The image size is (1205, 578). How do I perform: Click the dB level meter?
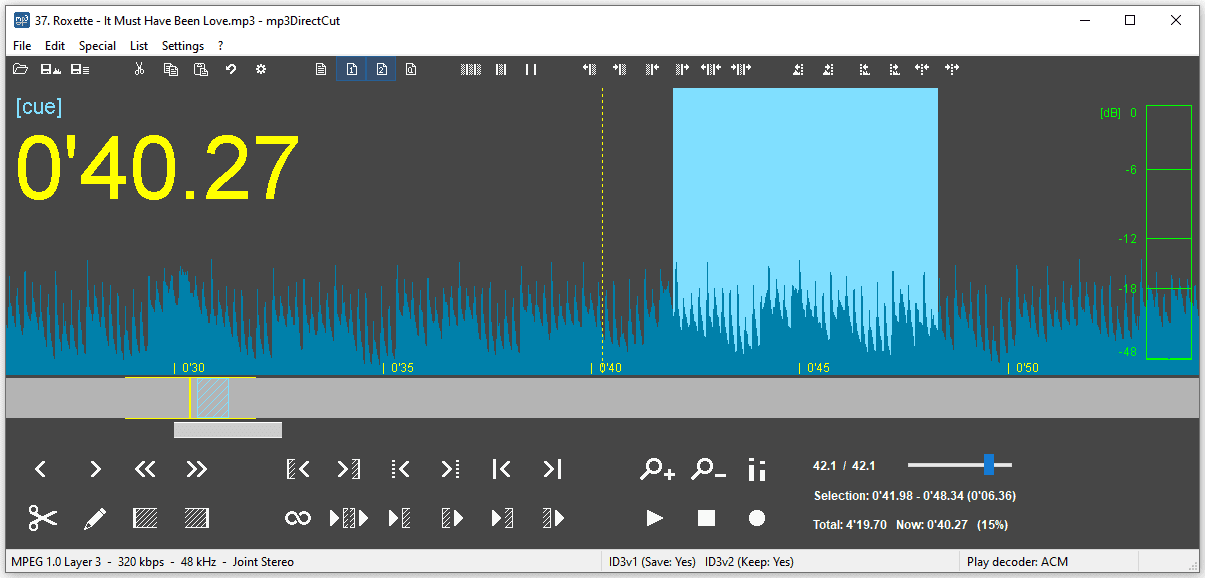[1168, 232]
